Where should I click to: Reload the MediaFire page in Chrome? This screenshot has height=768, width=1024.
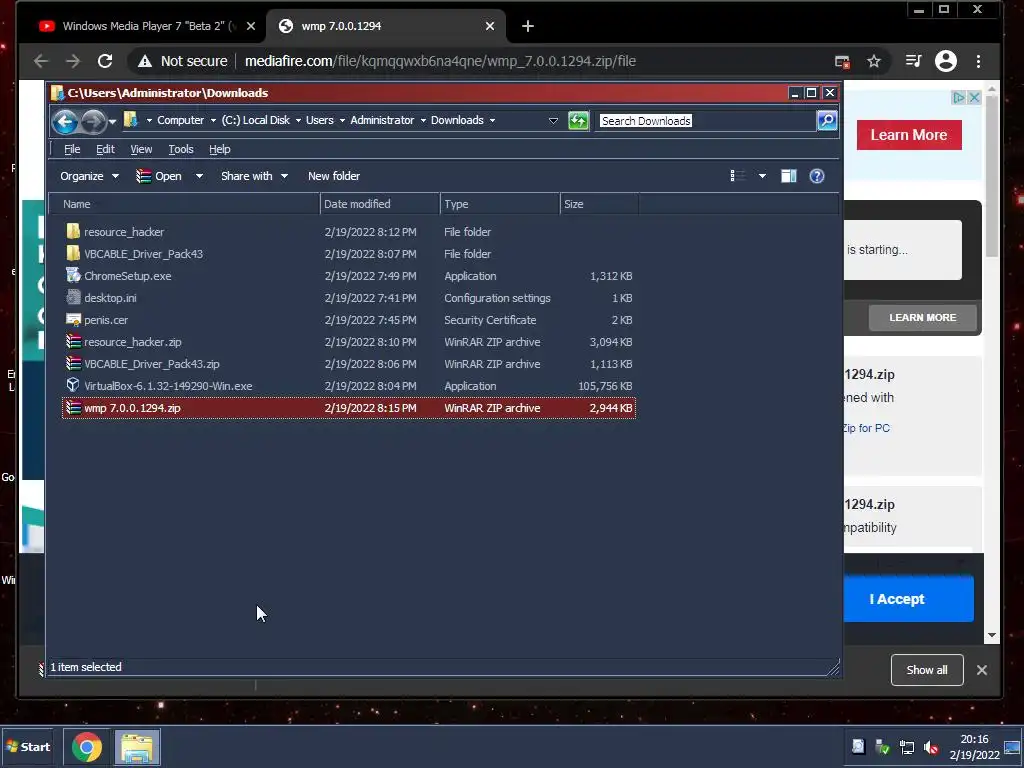[x=104, y=61]
